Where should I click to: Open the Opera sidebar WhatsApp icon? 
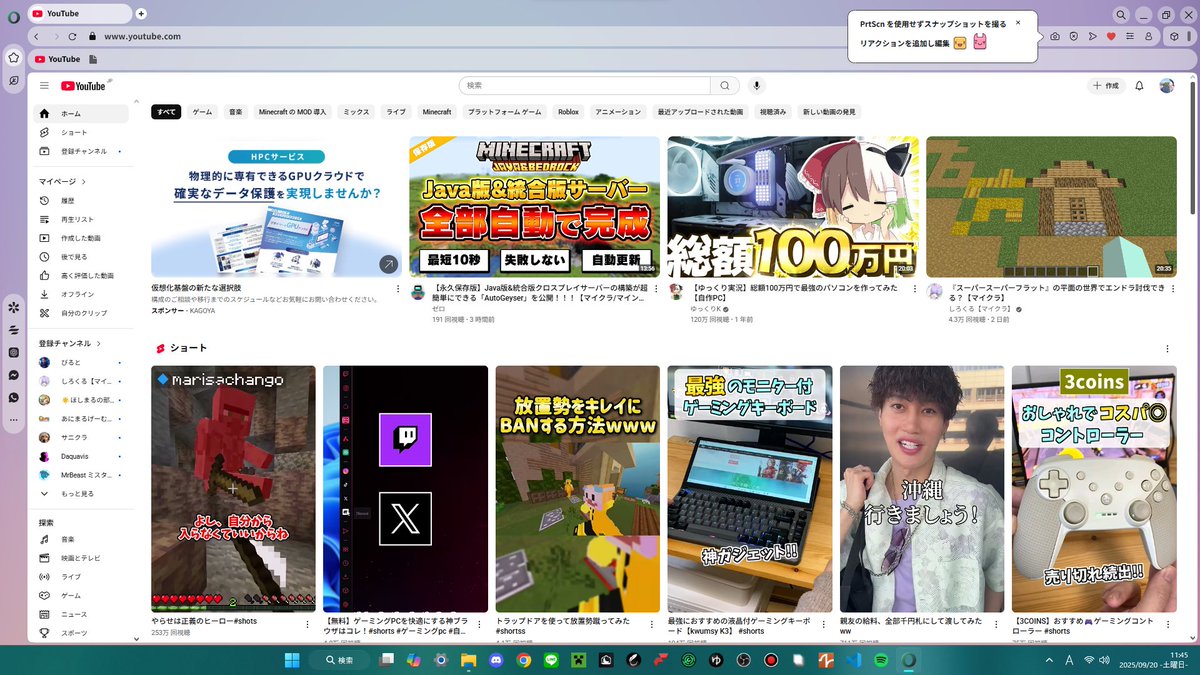pyautogui.click(x=13, y=397)
